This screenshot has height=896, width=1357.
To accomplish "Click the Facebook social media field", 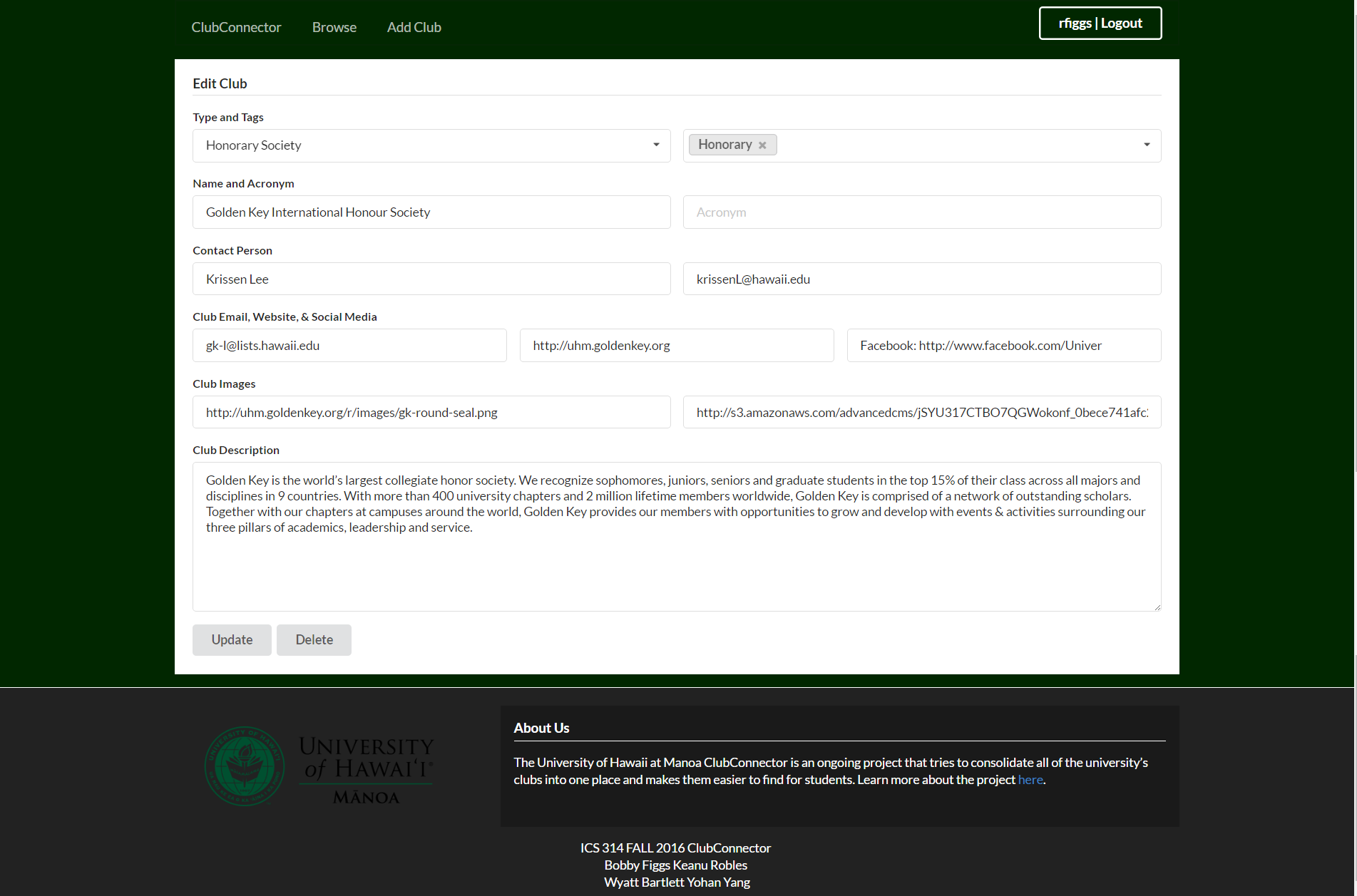I will (x=1004, y=346).
